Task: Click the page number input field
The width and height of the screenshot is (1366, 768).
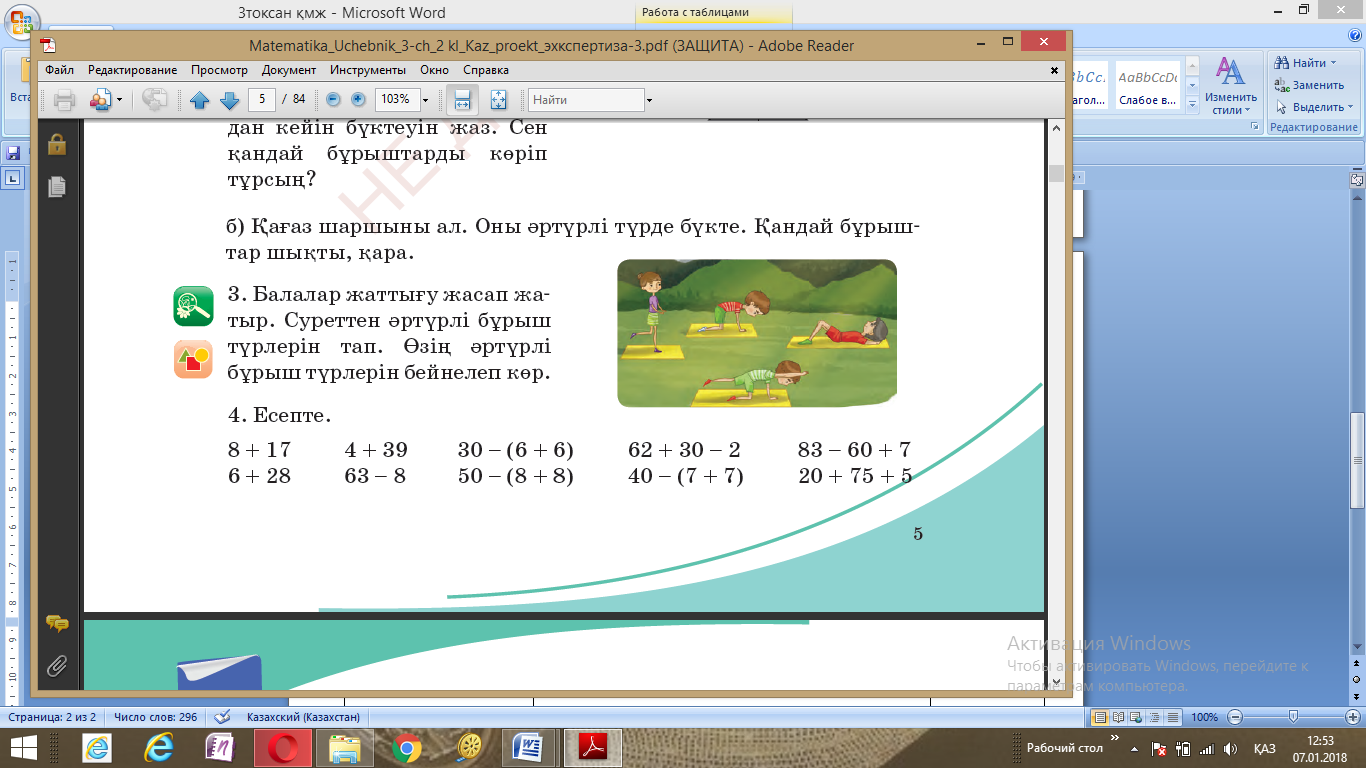Action: [x=262, y=100]
